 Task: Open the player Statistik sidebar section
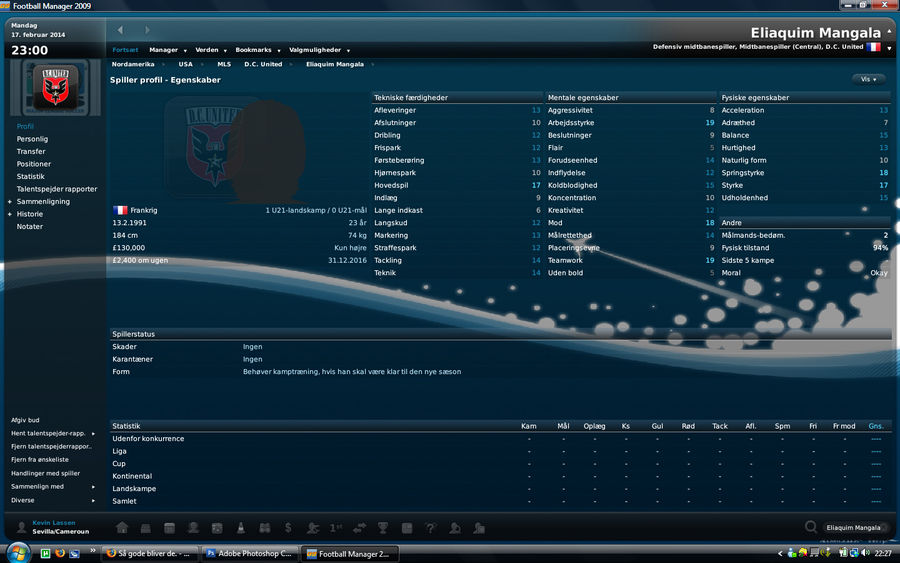click(30, 177)
